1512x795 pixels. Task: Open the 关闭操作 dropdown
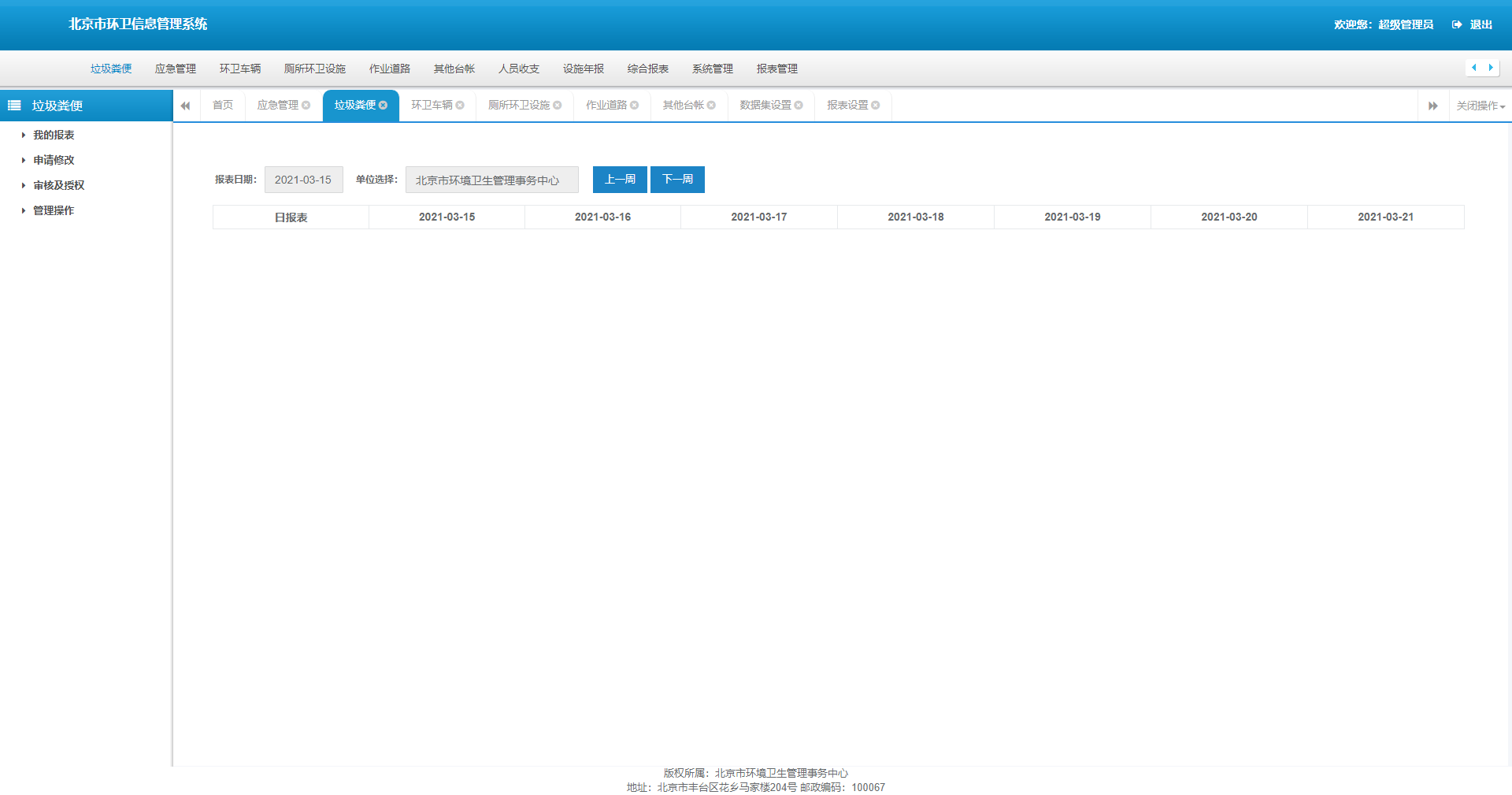click(1480, 106)
